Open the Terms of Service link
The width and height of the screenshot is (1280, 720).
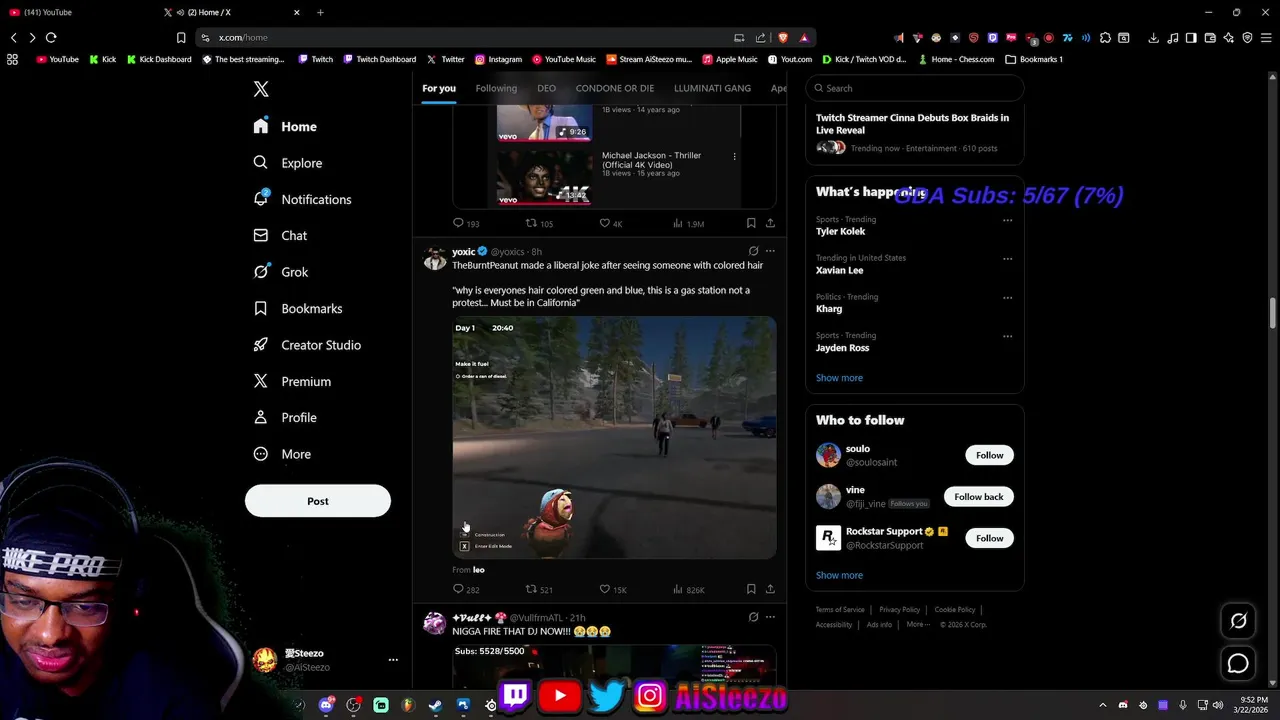coord(840,609)
